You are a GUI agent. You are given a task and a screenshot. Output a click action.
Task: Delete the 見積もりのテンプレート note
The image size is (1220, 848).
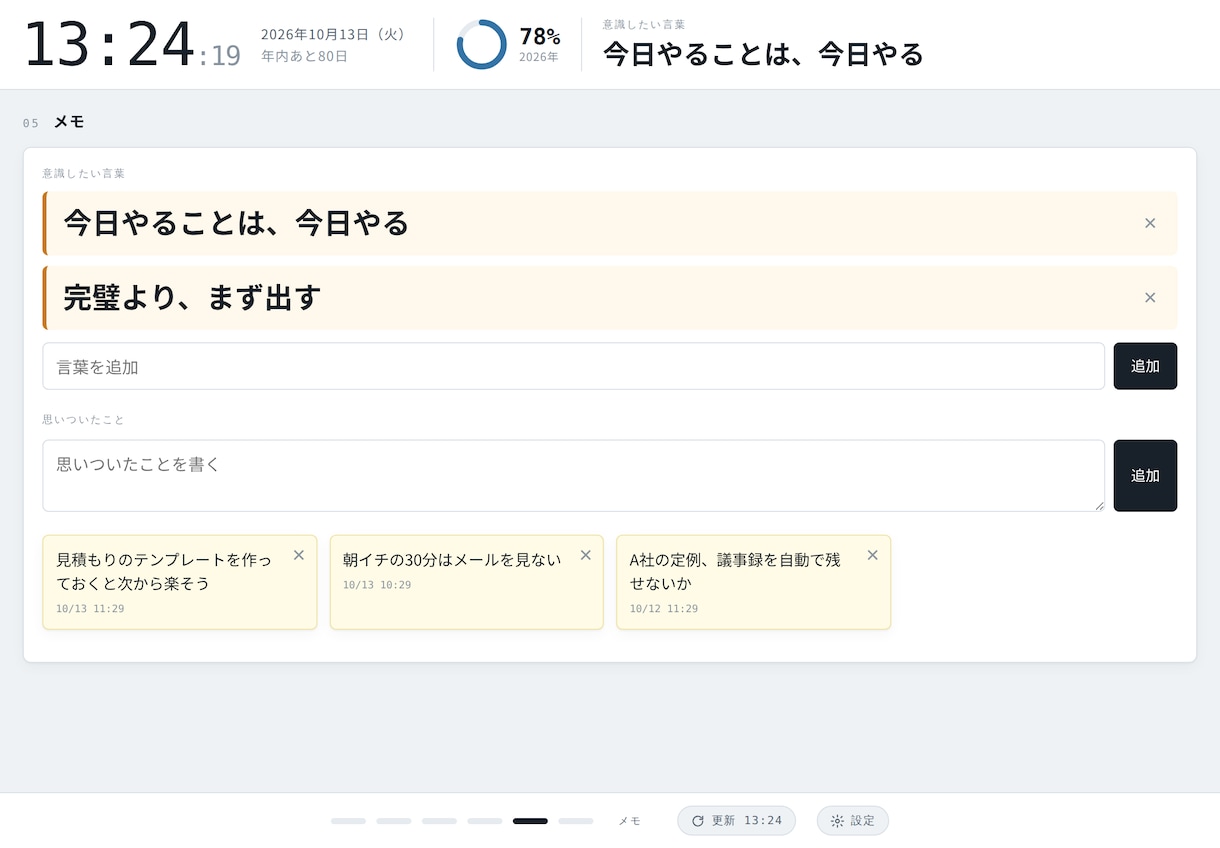click(299, 555)
